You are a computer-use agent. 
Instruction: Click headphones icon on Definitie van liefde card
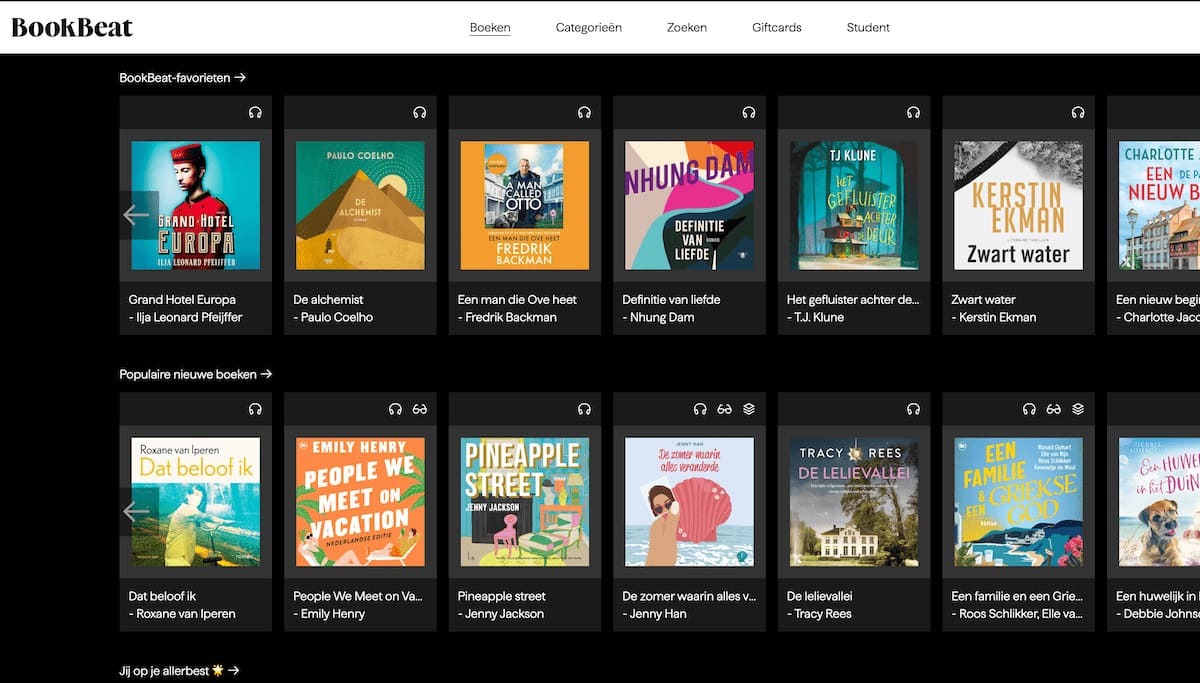point(749,112)
